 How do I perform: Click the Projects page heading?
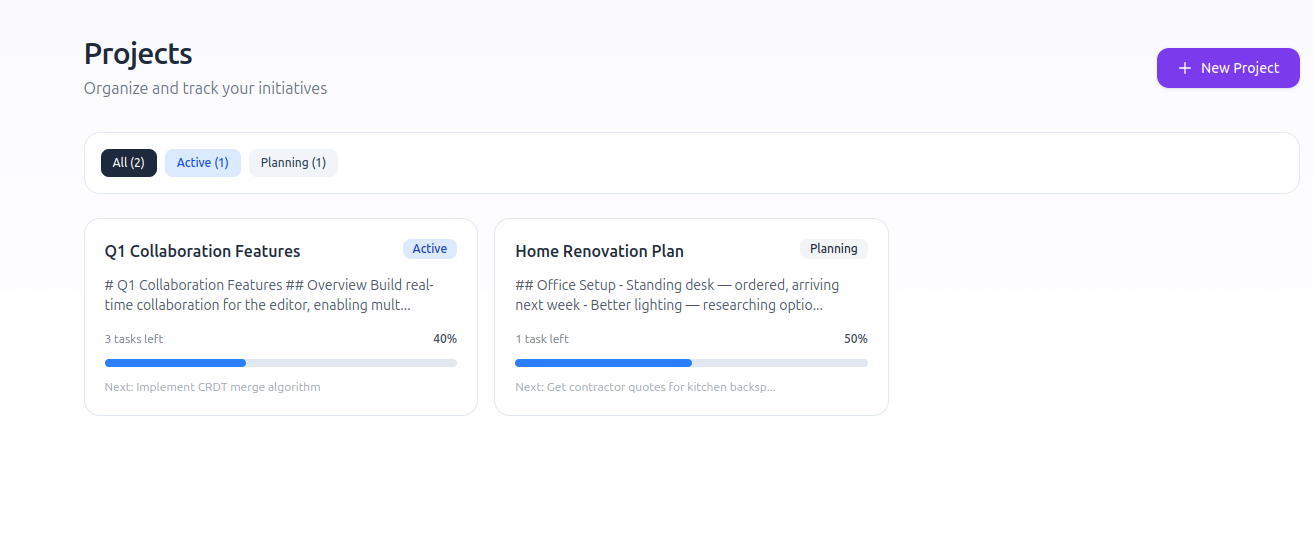coord(138,54)
